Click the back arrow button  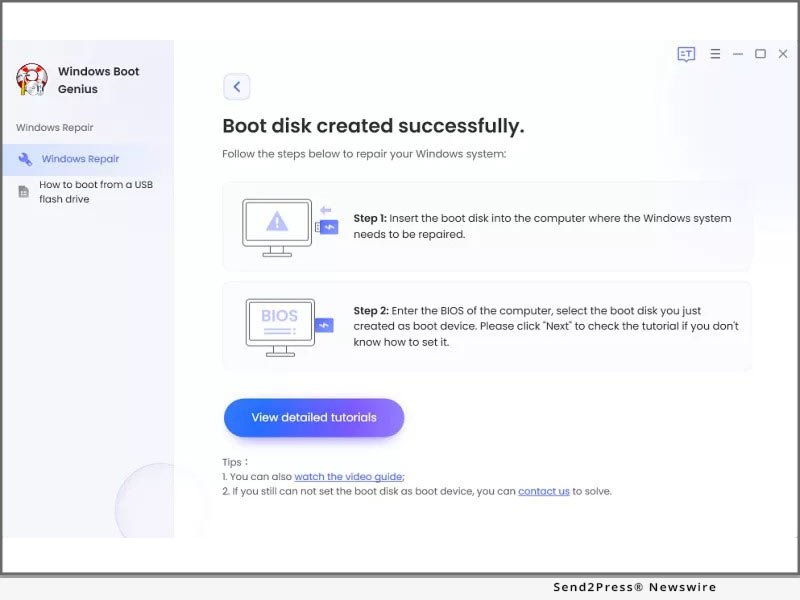click(x=237, y=87)
